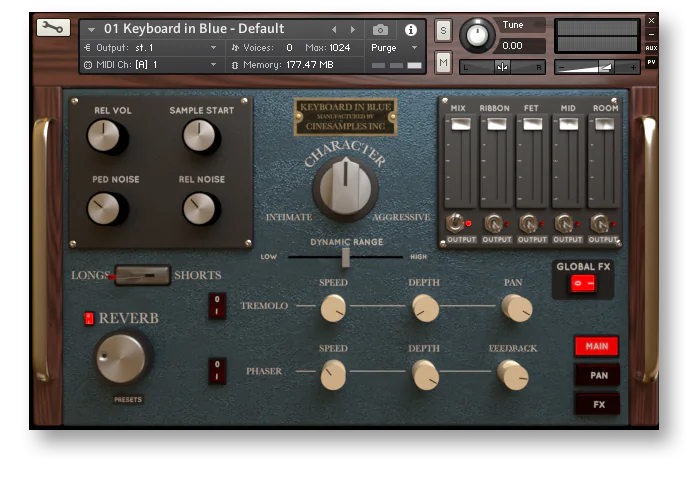Click the RIBBON fader handle
The height and width of the screenshot is (478, 690).
(x=497, y=124)
